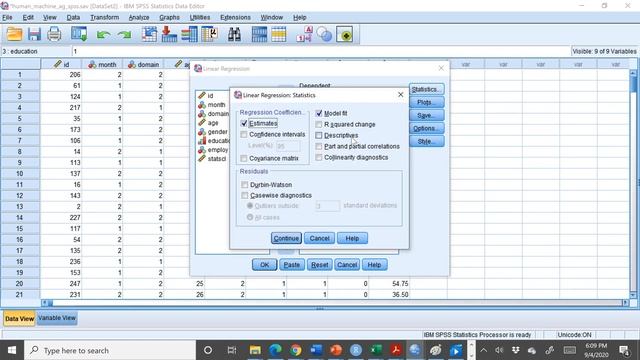Open the Utilities menu
This screenshot has width=640, height=360.
200,18
